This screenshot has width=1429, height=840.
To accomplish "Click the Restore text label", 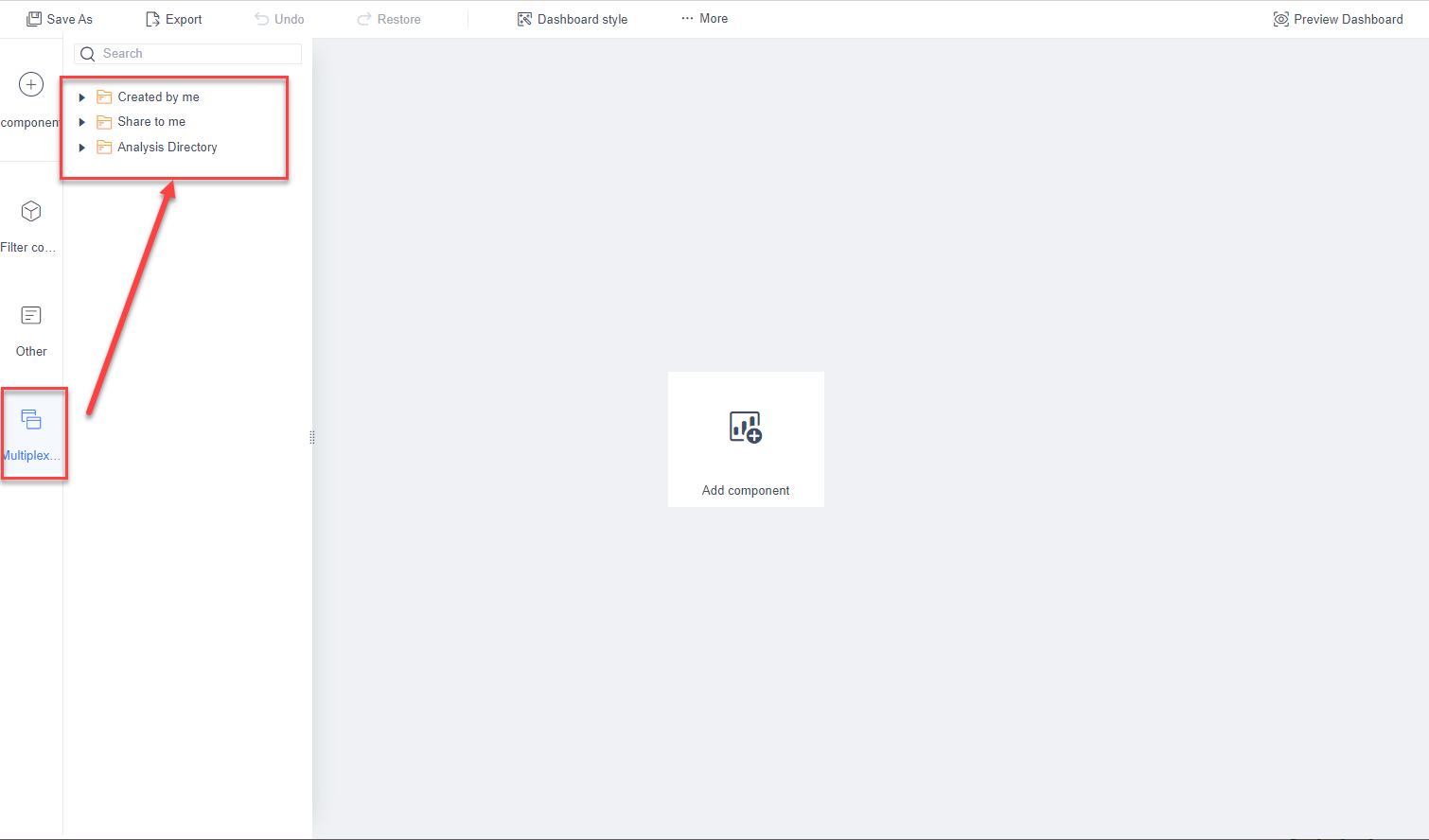I will coord(399,19).
